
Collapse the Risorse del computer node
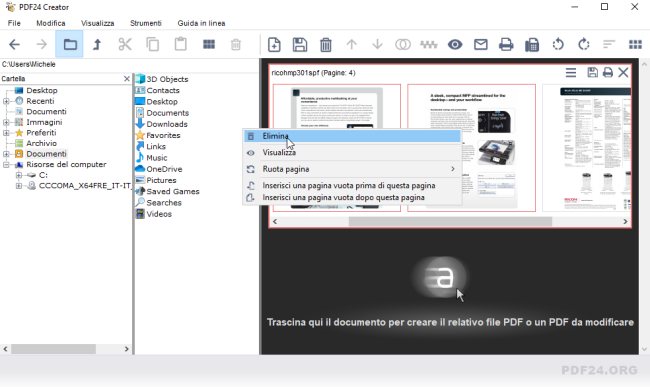click(x=6, y=164)
